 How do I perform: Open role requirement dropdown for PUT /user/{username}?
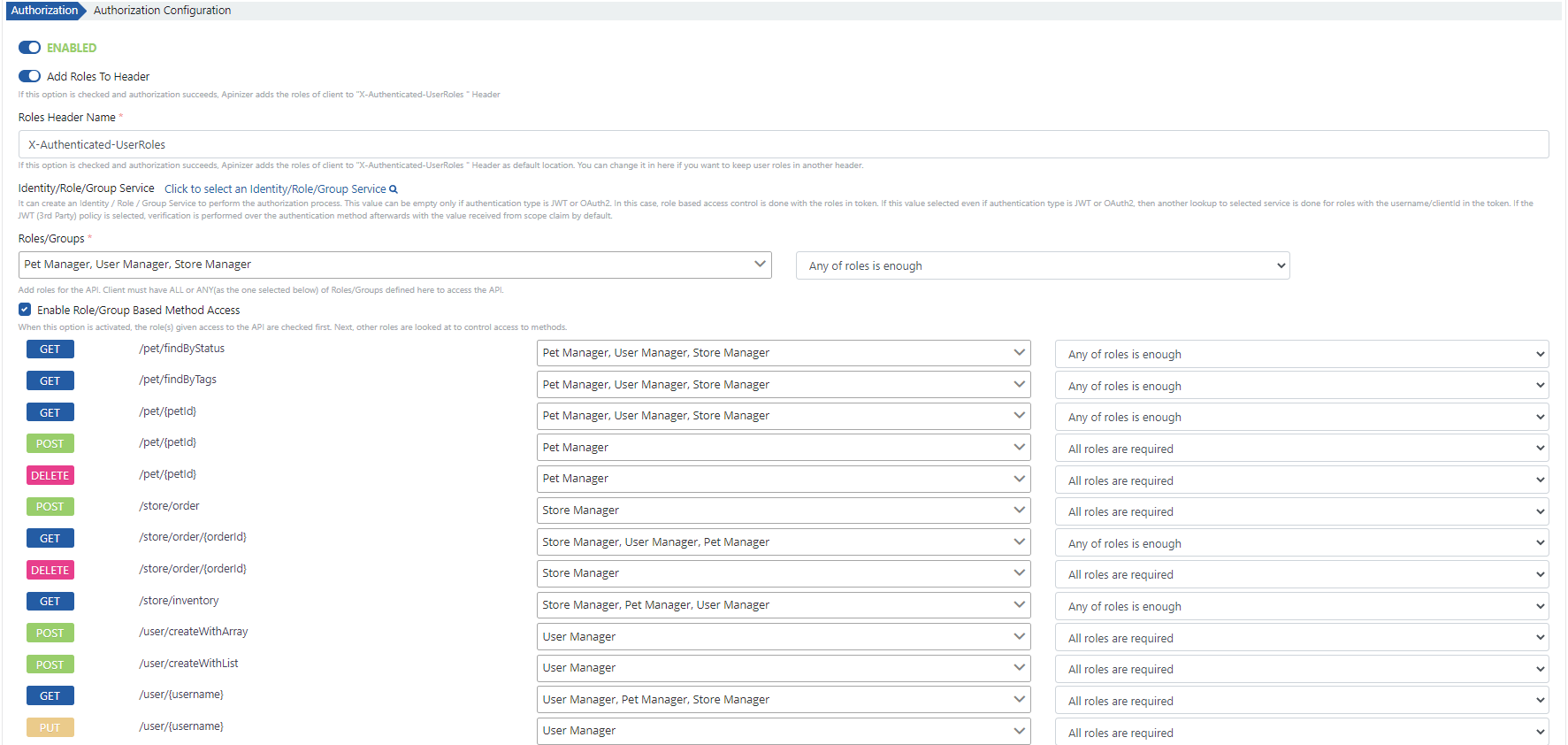click(x=1301, y=733)
